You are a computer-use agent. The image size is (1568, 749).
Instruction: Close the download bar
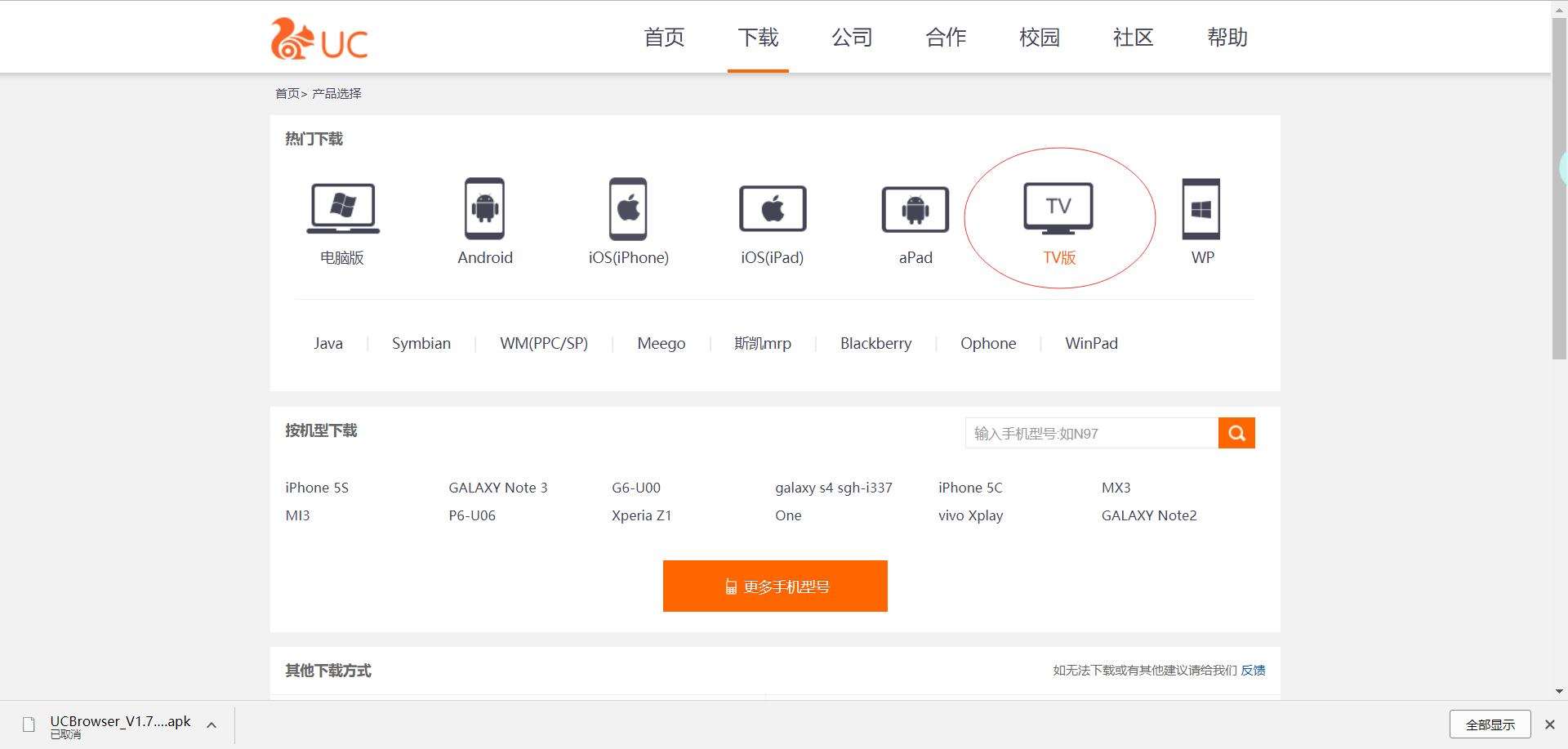click(1549, 724)
